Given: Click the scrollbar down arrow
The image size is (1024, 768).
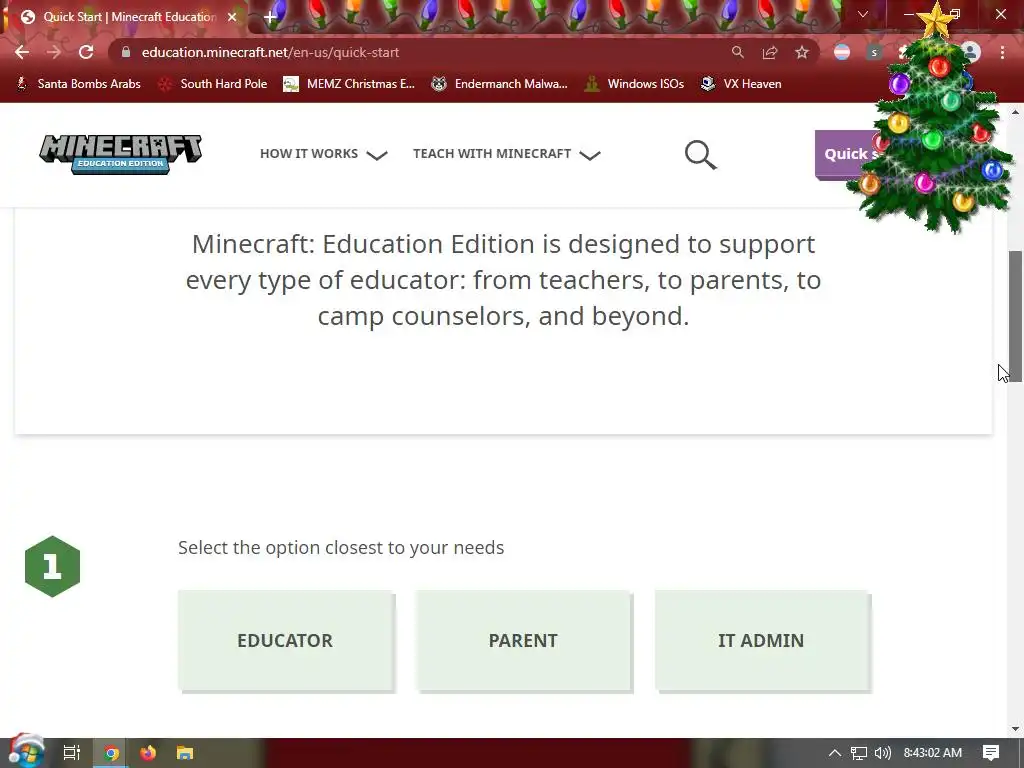Looking at the screenshot, I should coord(1015,729).
